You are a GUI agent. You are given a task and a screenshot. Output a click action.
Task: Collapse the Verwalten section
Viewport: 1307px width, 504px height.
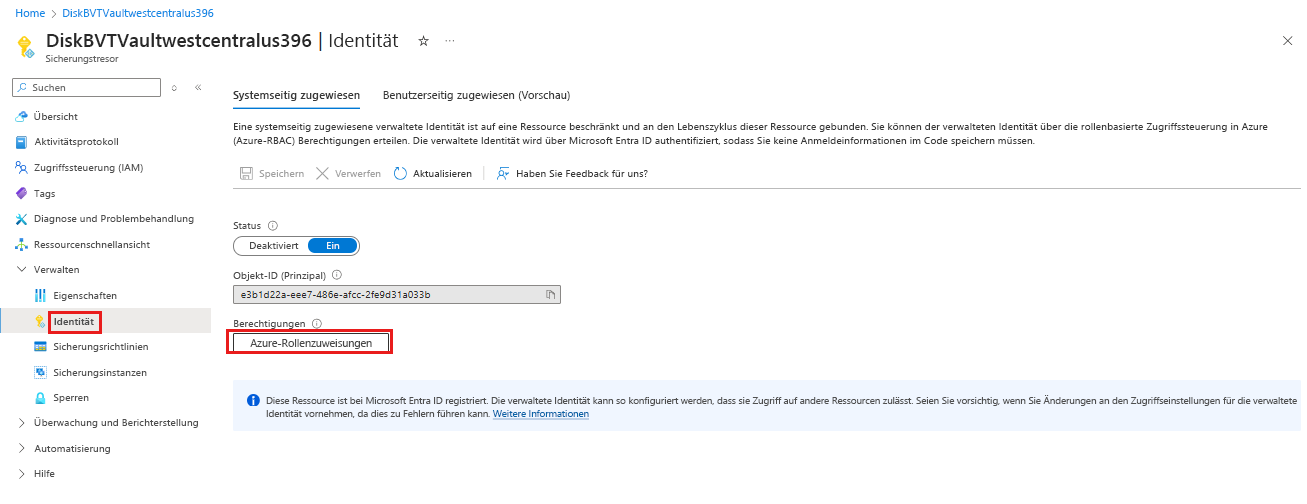point(22,270)
